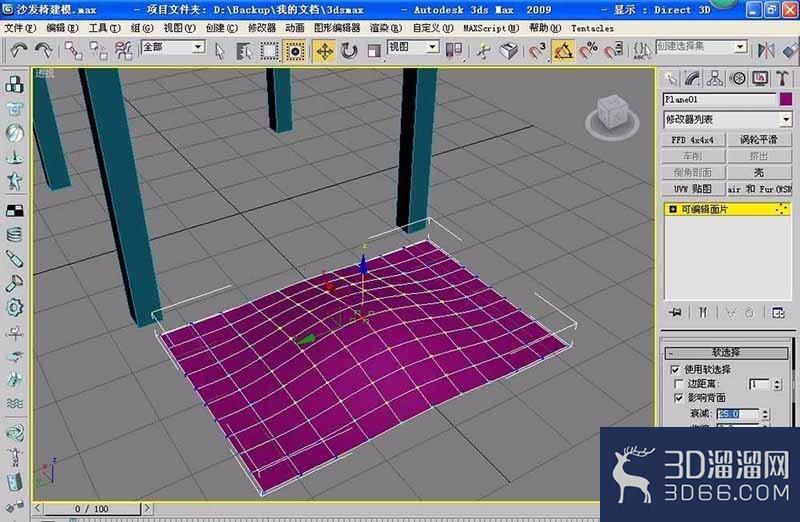
Task: Open the 视图 menu in the menu bar
Action: pyautogui.click(x=179, y=28)
